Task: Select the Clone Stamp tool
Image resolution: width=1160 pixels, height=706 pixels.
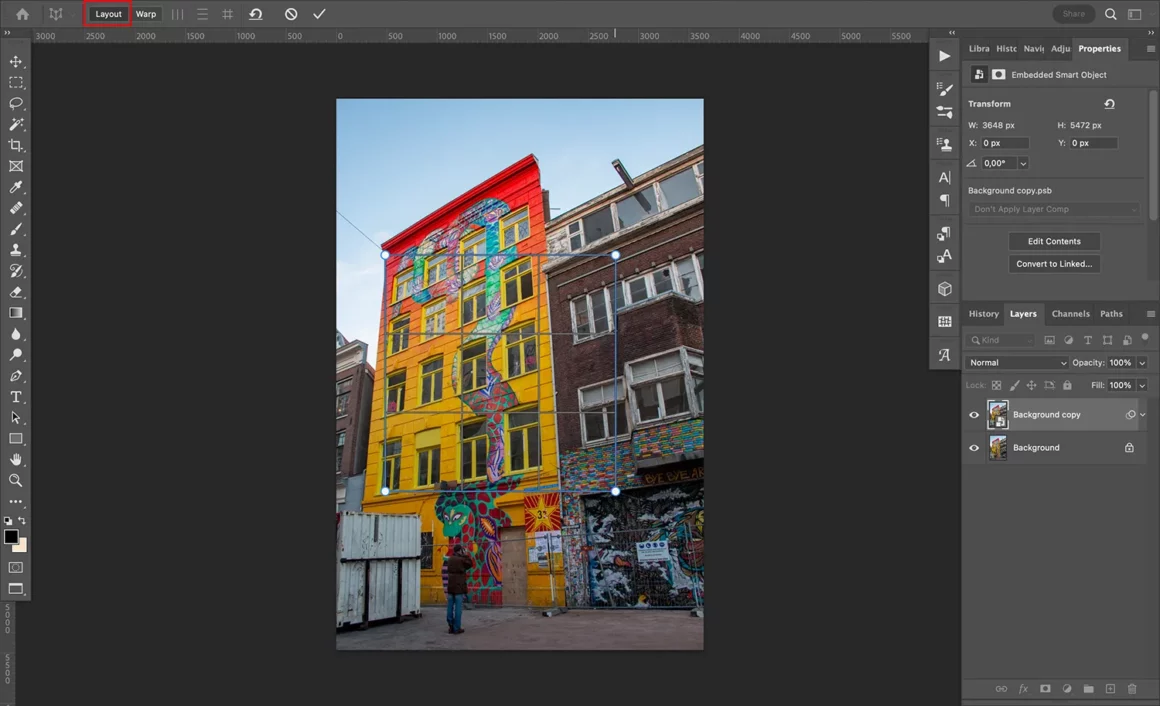Action: [x=16, y=250]
